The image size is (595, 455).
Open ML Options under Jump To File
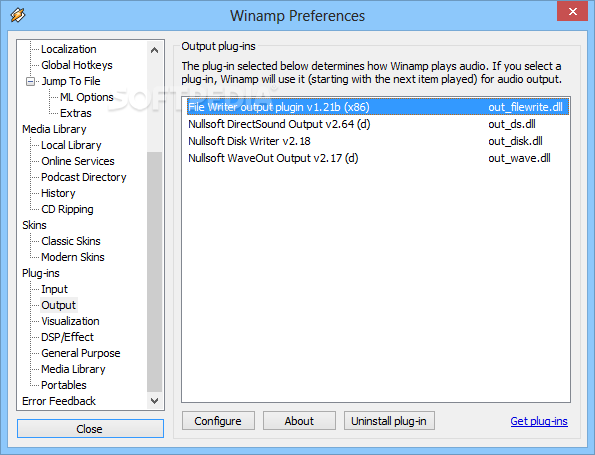point(87,97)
